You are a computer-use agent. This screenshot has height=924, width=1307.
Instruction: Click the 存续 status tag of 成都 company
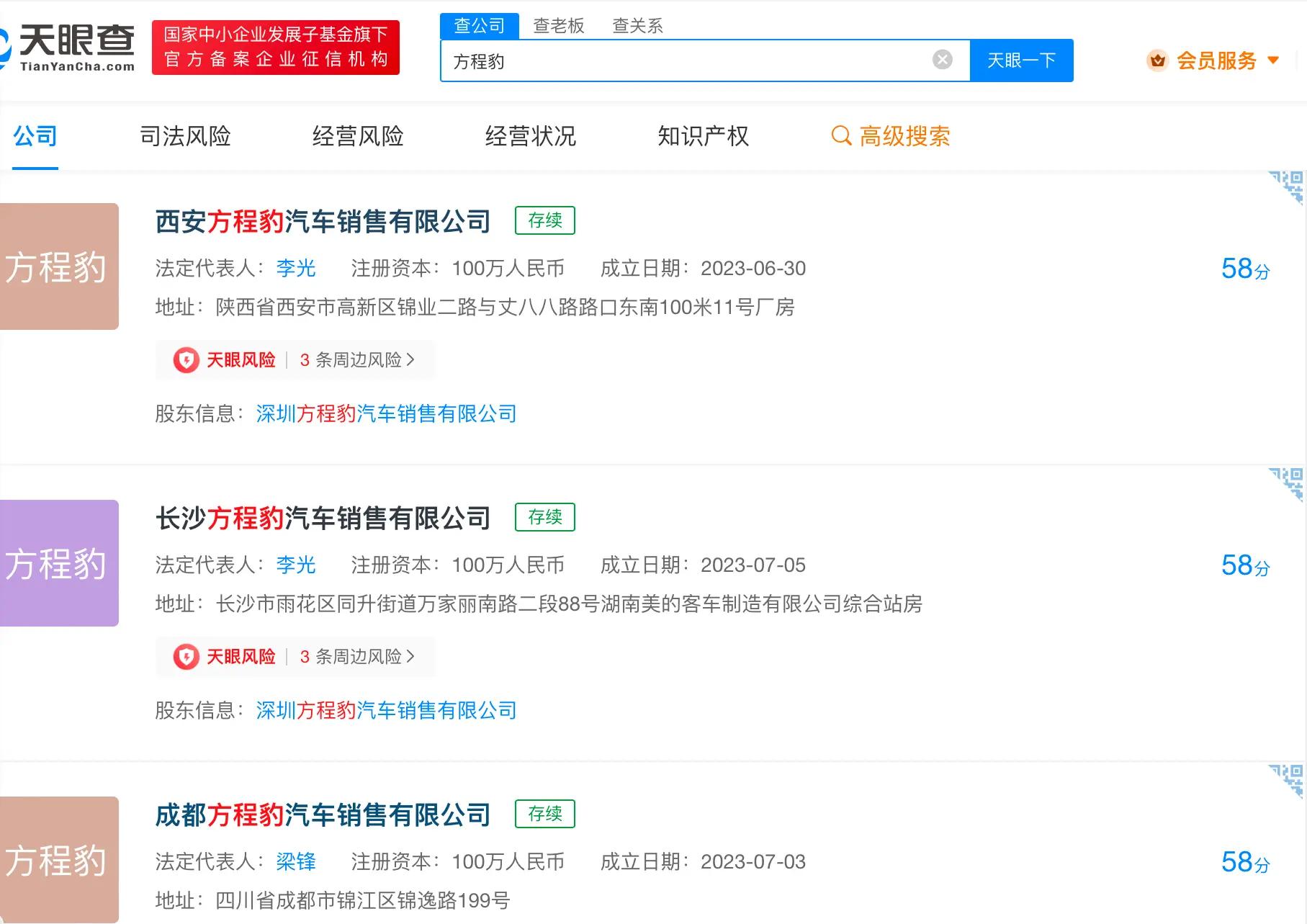coord(545,814)
